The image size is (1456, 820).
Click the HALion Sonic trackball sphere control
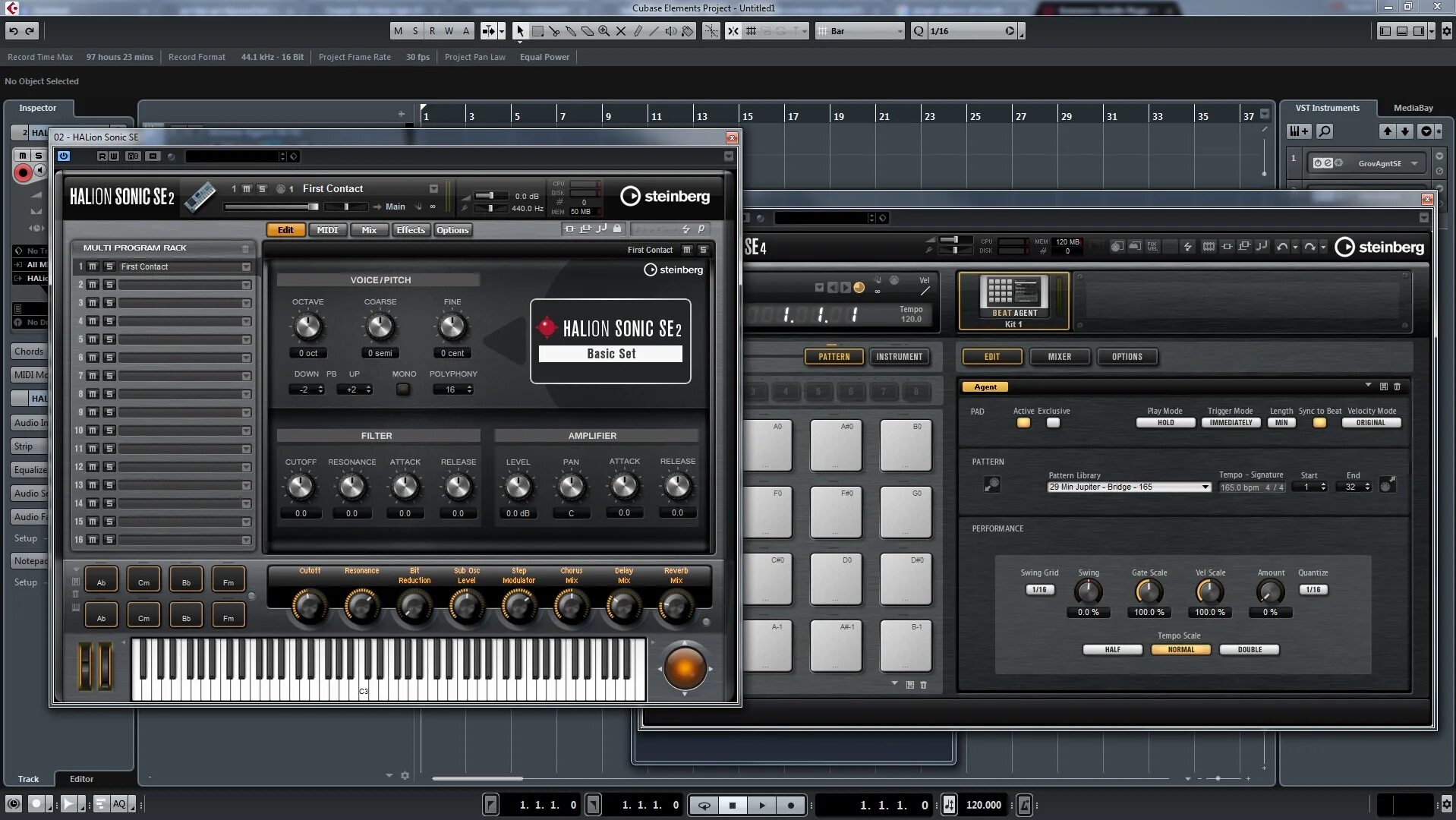(x=684, y=668)
